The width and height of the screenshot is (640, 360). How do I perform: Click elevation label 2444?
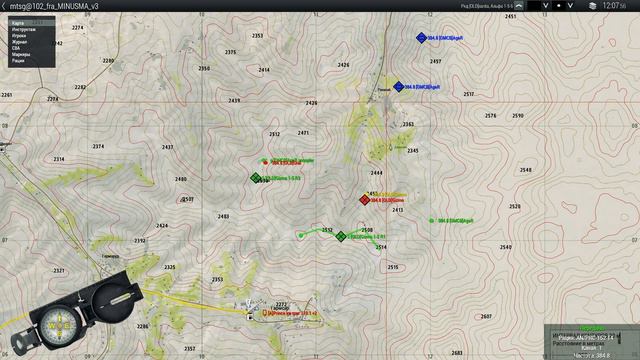pos(376,173)
